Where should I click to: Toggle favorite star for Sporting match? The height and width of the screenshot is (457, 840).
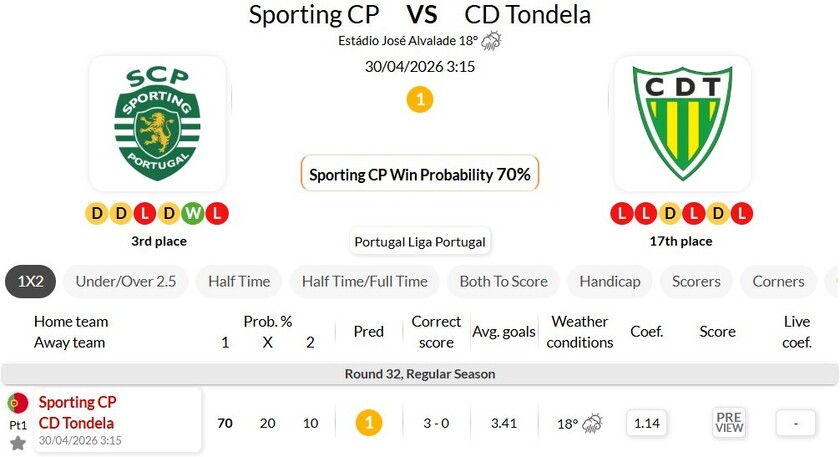click(x=18, y=443)
